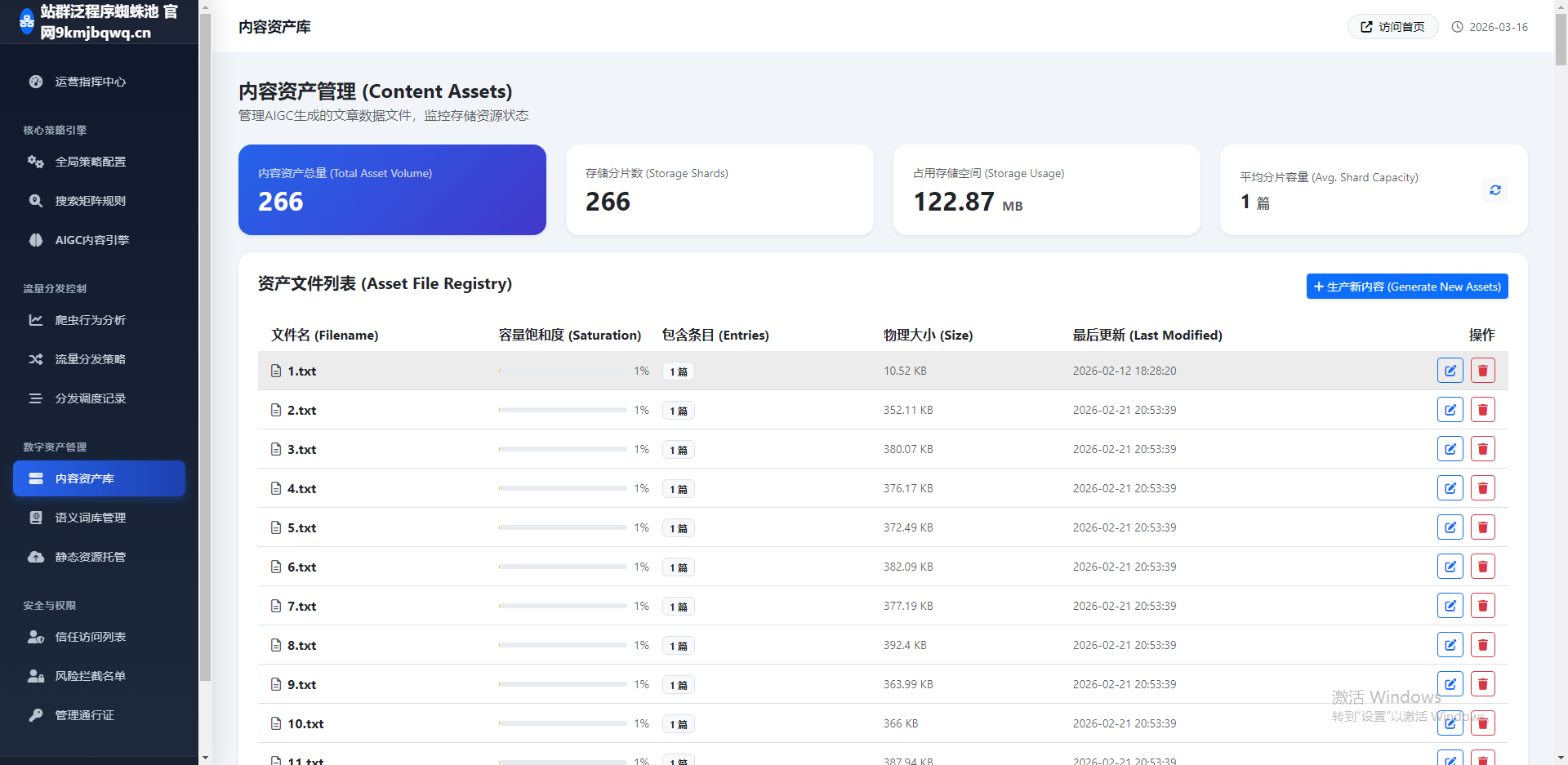Delete the 2.txt file using trash icon
The height and width of the screenshot is (765, 1568).
click(1482, 410)
